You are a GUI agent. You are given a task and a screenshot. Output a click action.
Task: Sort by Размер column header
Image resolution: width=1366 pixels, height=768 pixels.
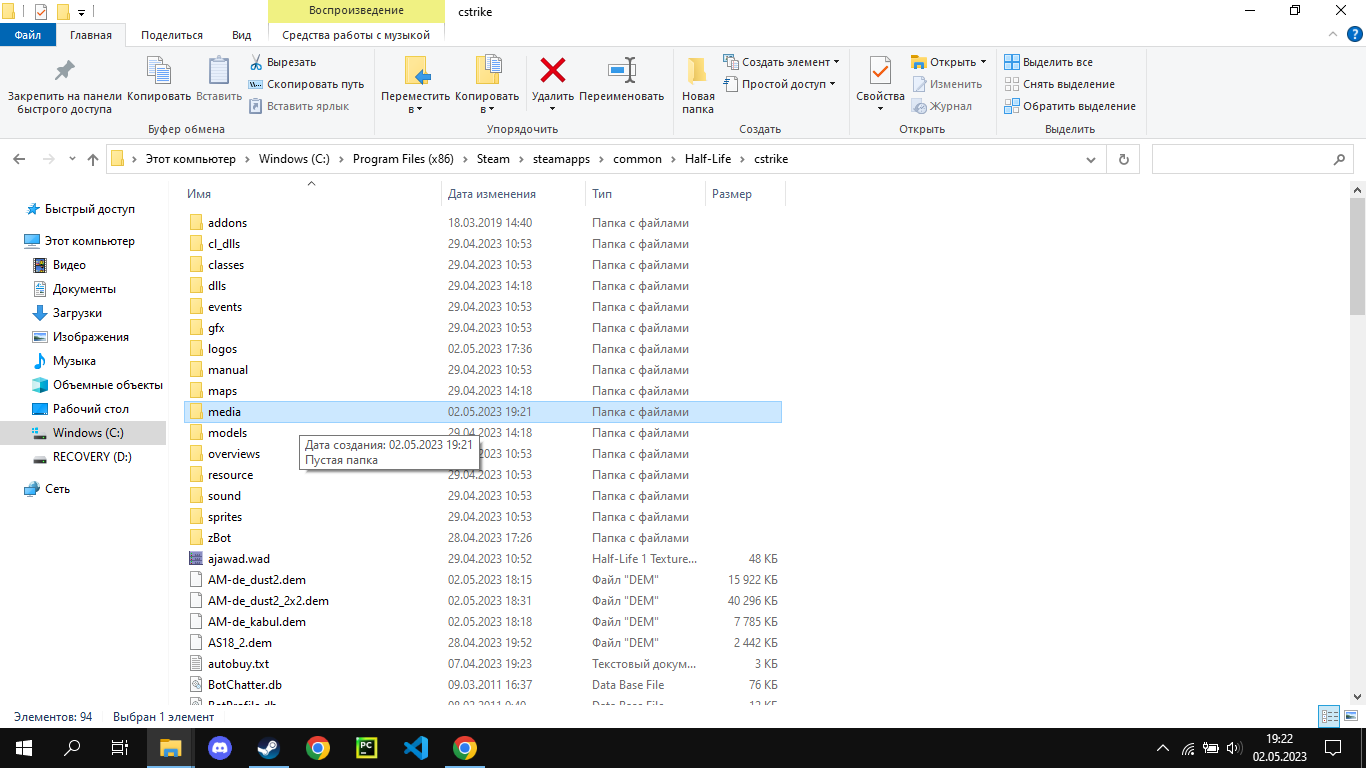pos(745,194)
